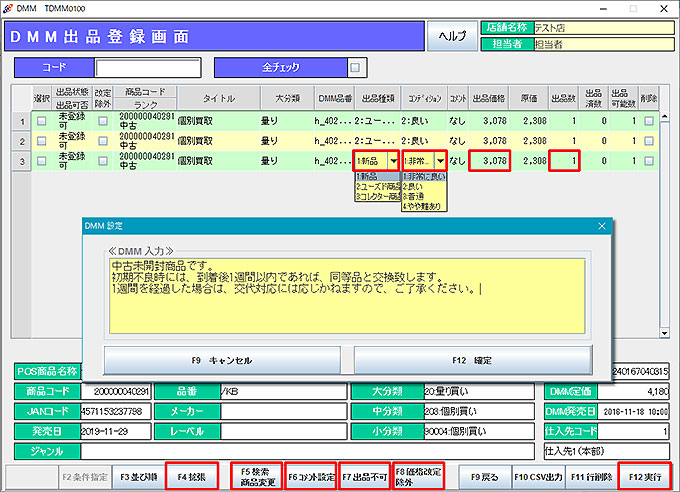
Task: Click F6 コメント設定 button
Action: (x=309, y=474)
